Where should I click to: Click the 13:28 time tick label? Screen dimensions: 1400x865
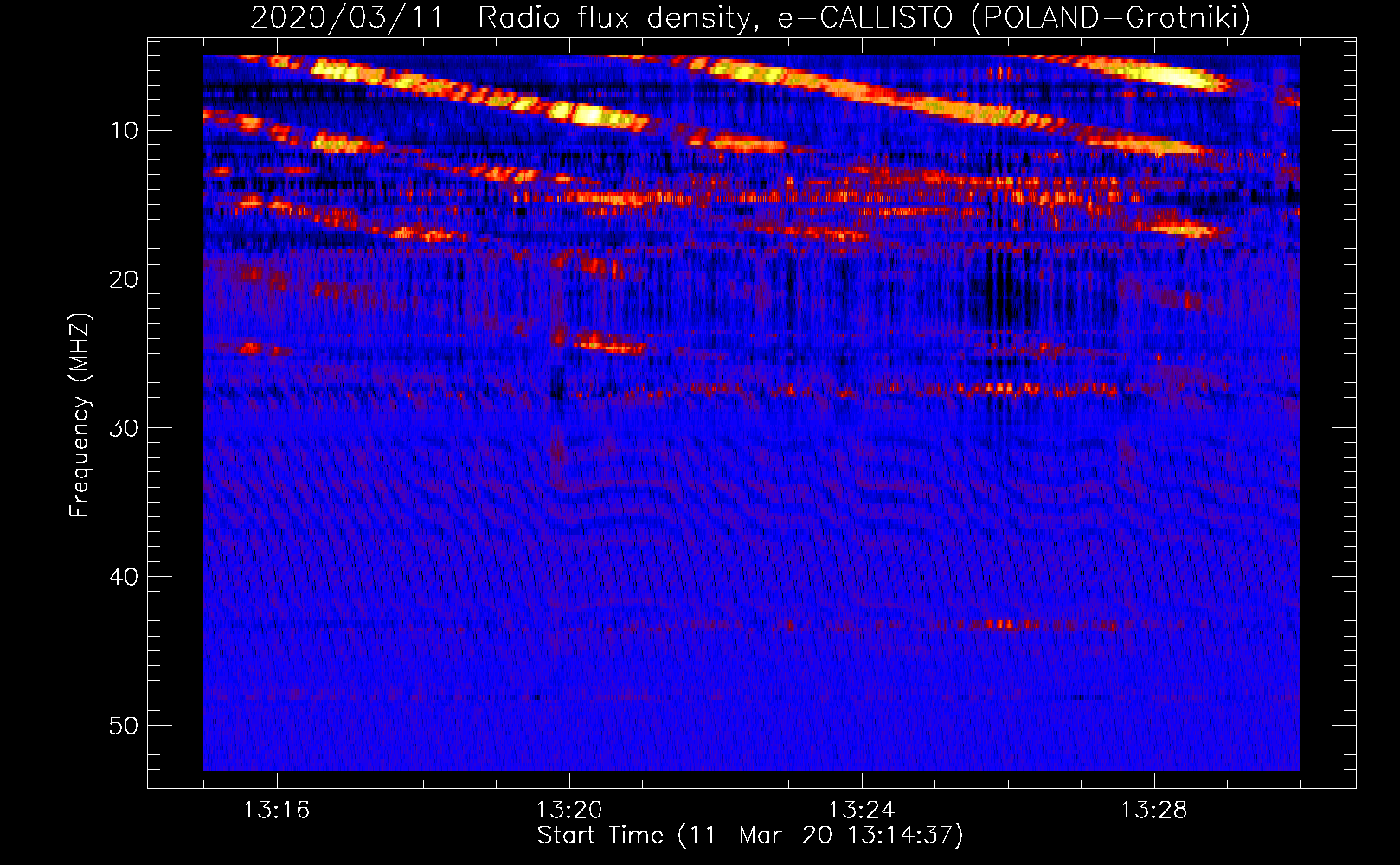(x=1153, y=811)
